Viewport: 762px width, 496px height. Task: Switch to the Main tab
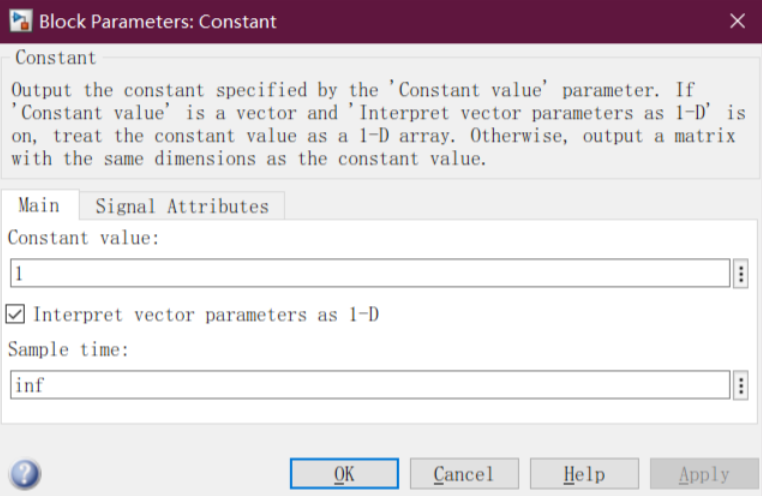(39, 205)
